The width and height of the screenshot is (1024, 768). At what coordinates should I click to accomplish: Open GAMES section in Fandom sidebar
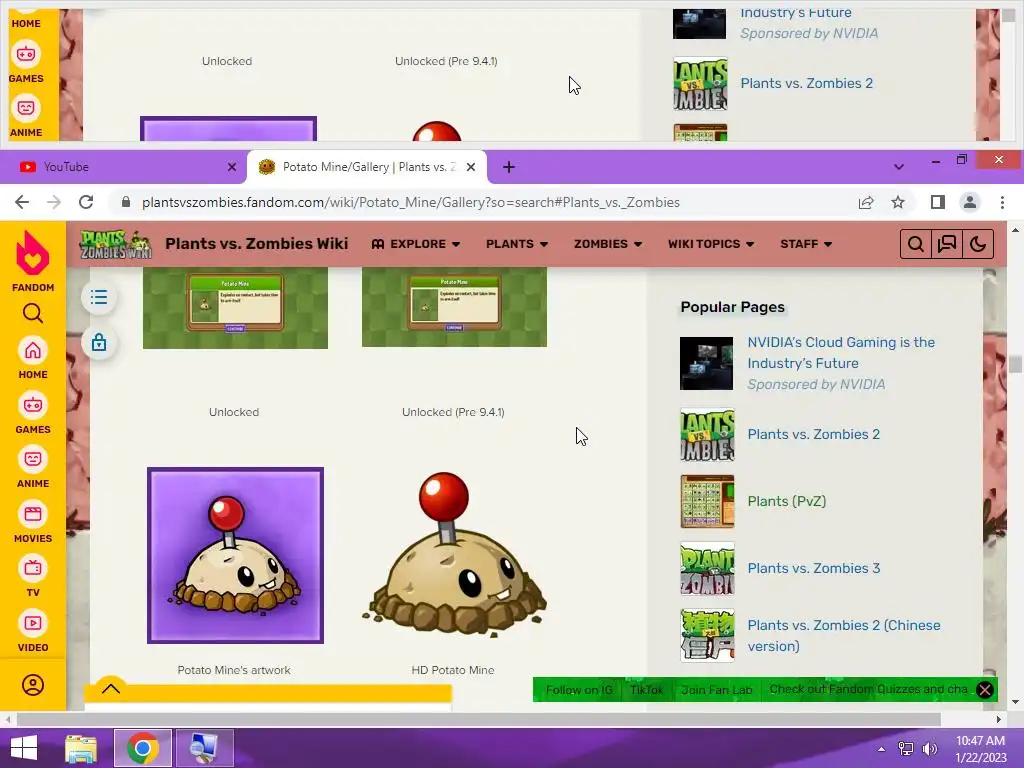[x=33, y=413]
